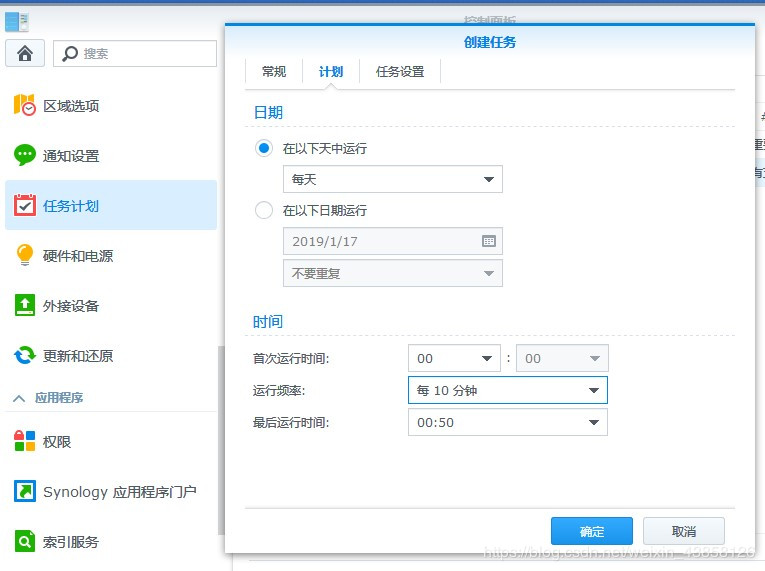Open 运行频率 每 10 分钟 dropdown

coord(508,390)
